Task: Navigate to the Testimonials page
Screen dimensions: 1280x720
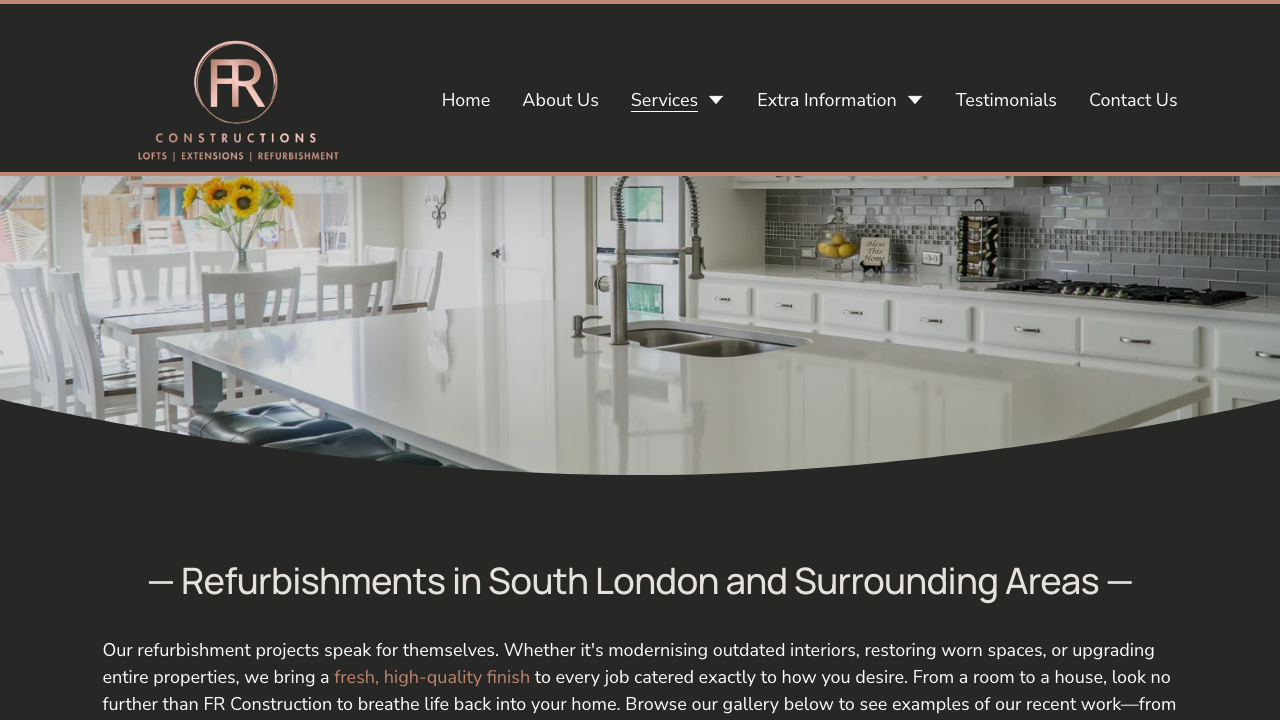Action: click(x=1006, y=100)
